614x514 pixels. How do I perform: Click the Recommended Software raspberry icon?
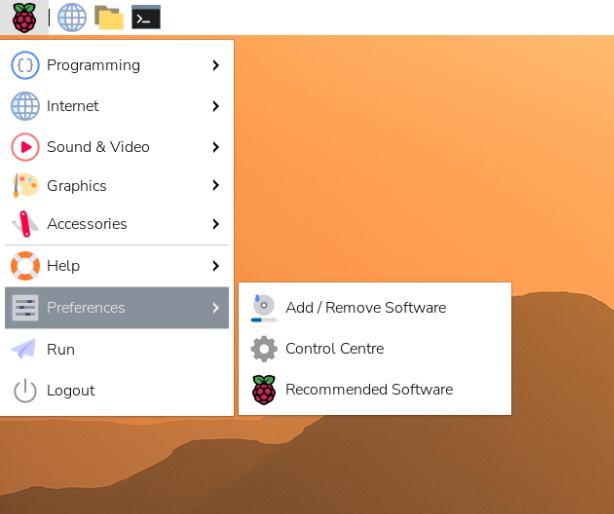click(264, 390)
